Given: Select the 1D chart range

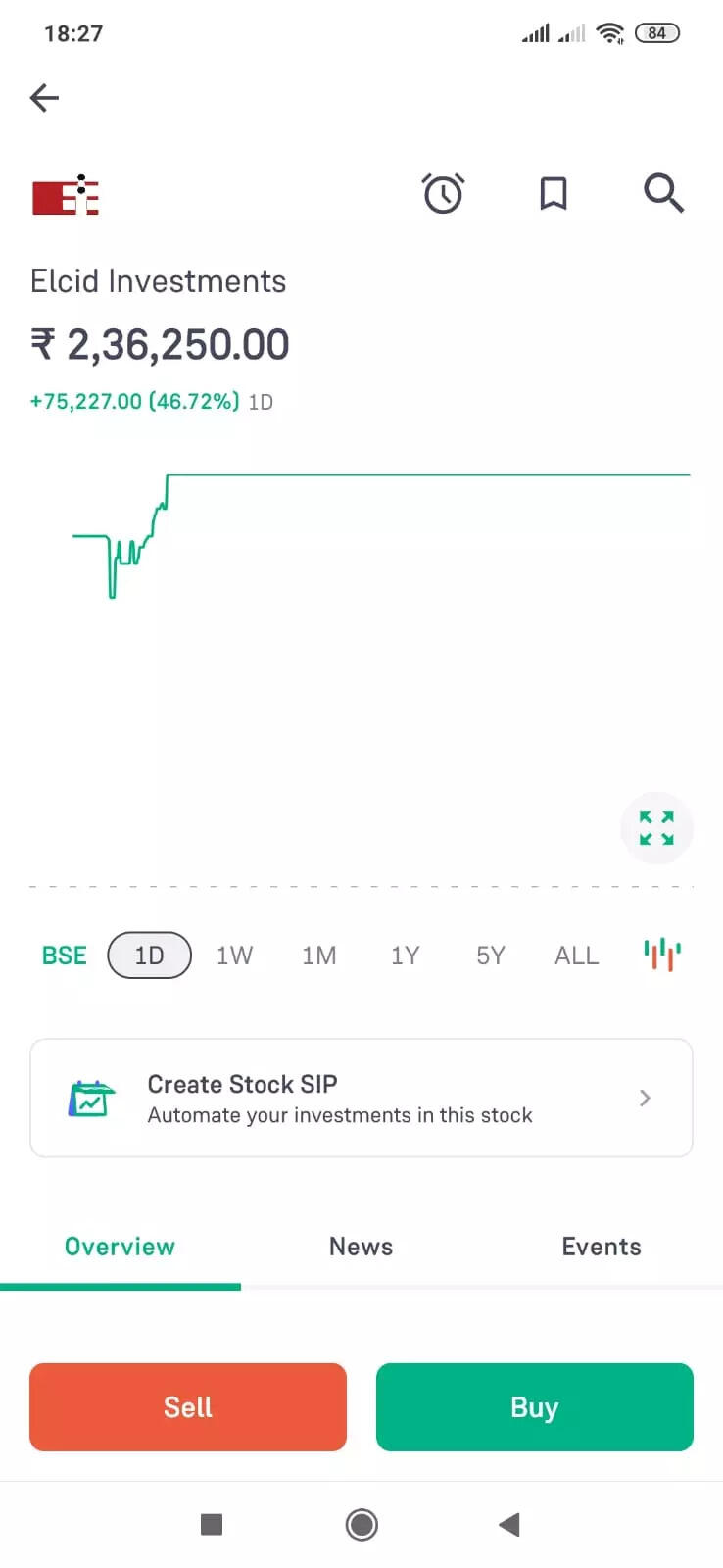Looking at the screenshot, I should [149, 955].
